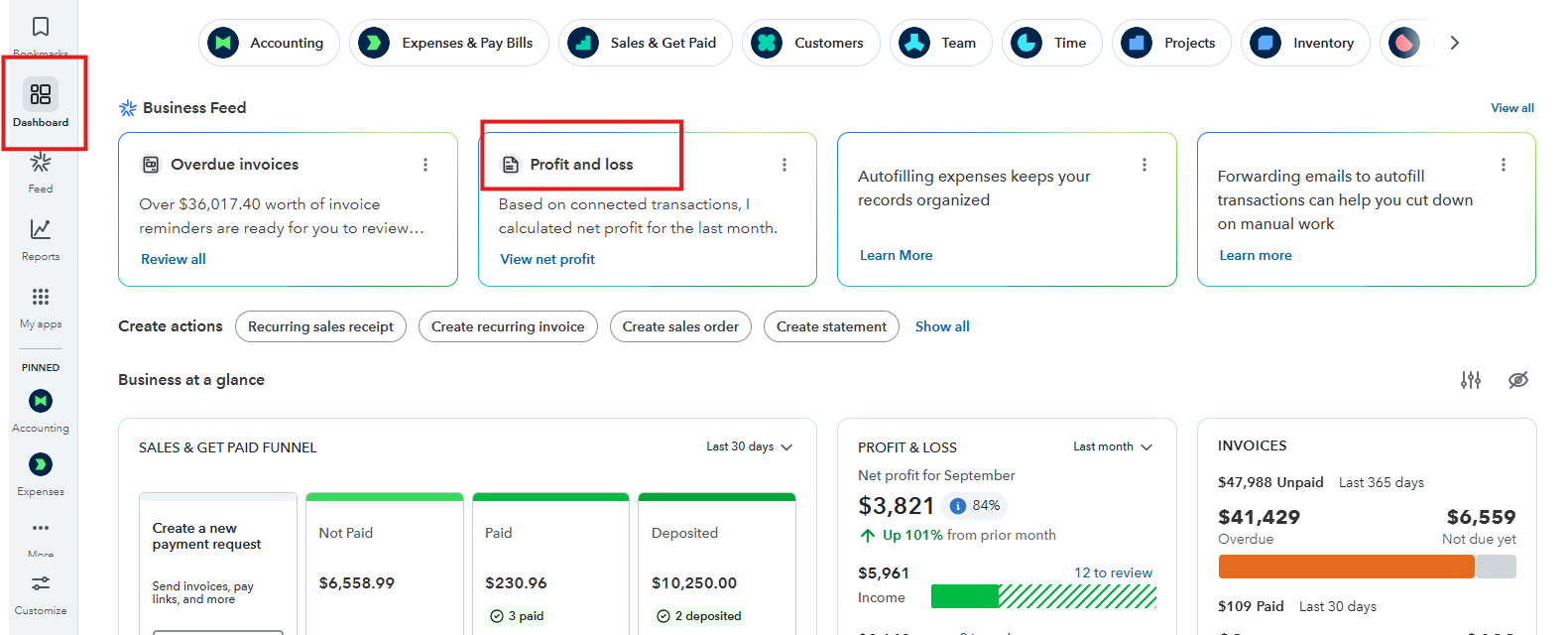The width and height of the screenshot is (1568, 635).
Task: Click the 84% info badge
Action: point(975,506)
